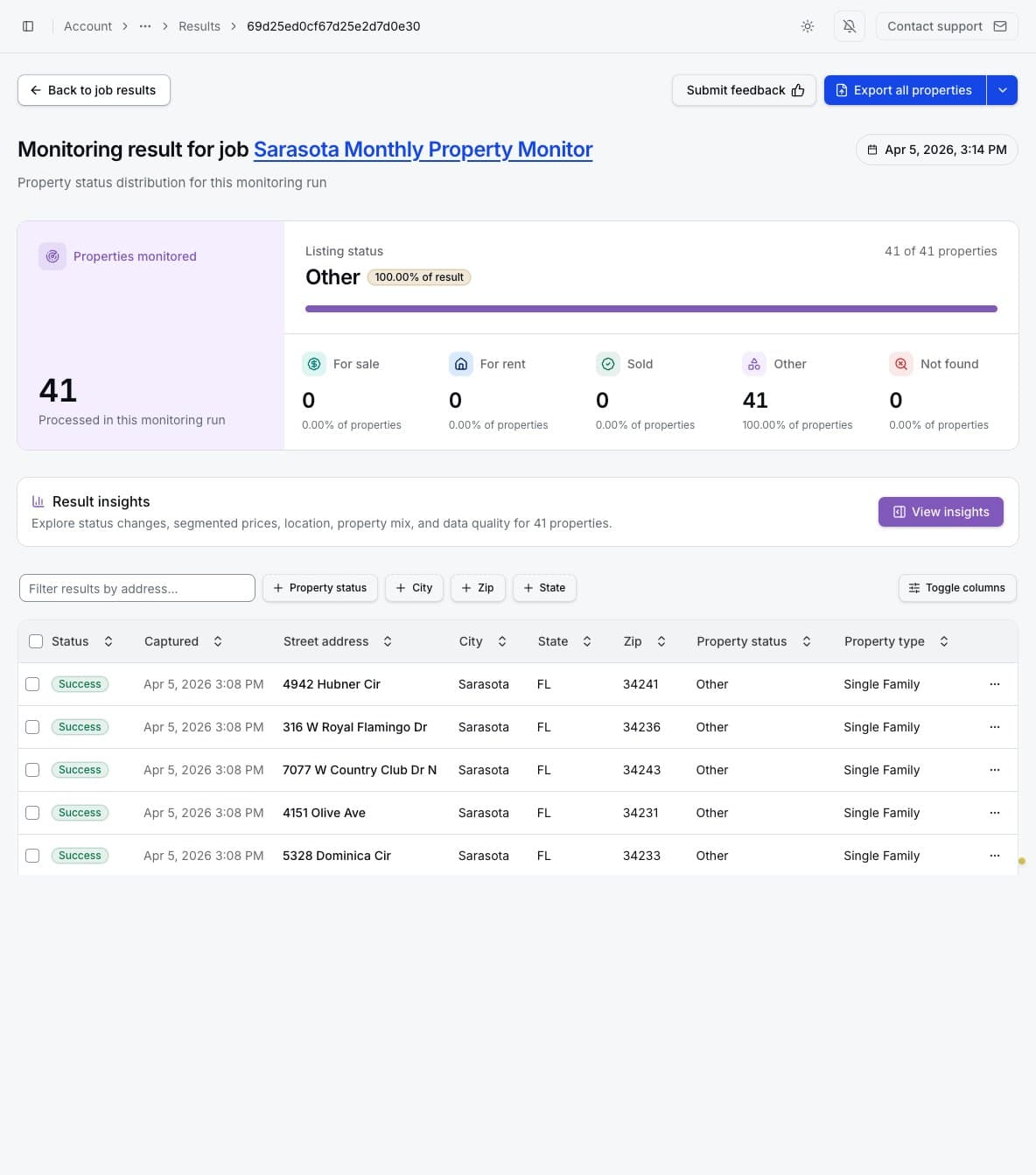Click Back to job results
Image resolution: width=1036 pixels, height=1175 pixels.
click(94, 90)
